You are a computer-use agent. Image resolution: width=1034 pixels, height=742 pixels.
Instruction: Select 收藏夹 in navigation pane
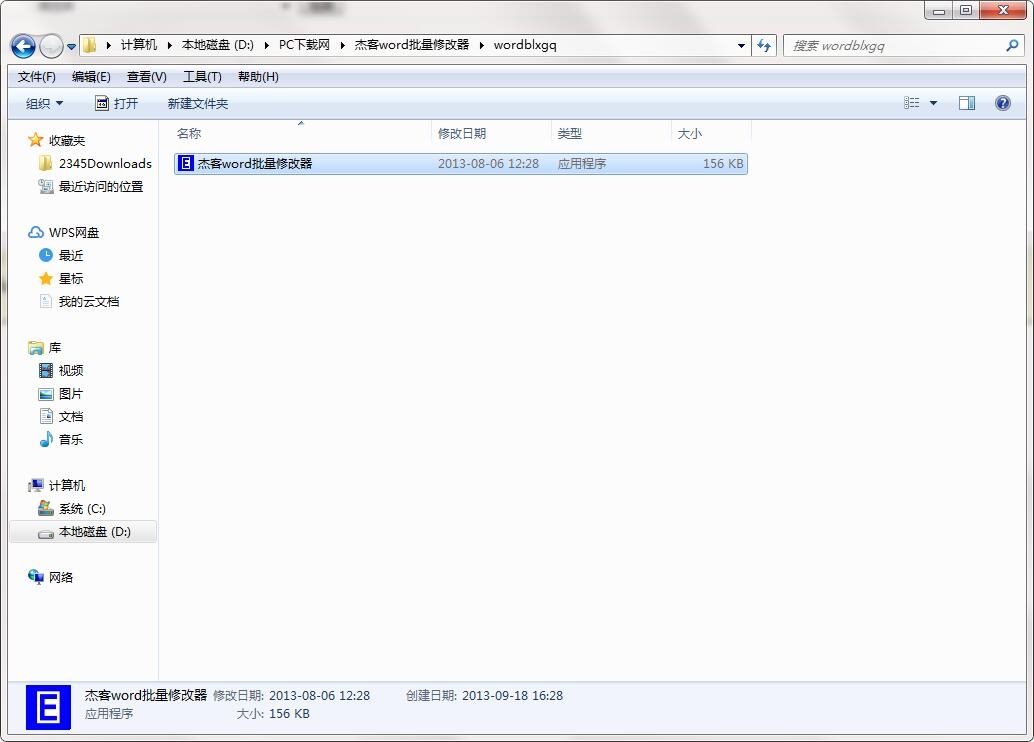tap(67, 140)
